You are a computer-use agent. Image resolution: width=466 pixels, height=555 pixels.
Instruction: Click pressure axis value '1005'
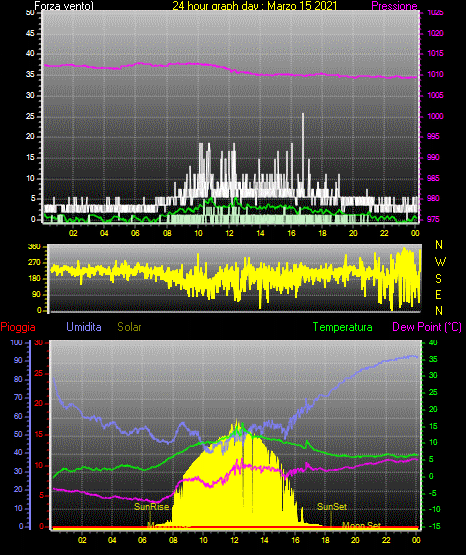(435, 96)
